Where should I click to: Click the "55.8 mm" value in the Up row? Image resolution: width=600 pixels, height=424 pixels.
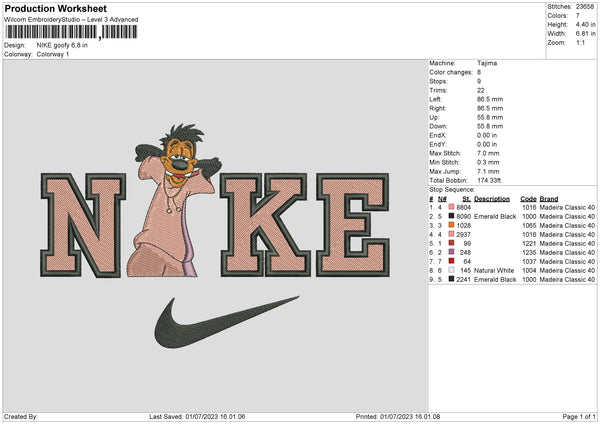[x=490, y=117]
